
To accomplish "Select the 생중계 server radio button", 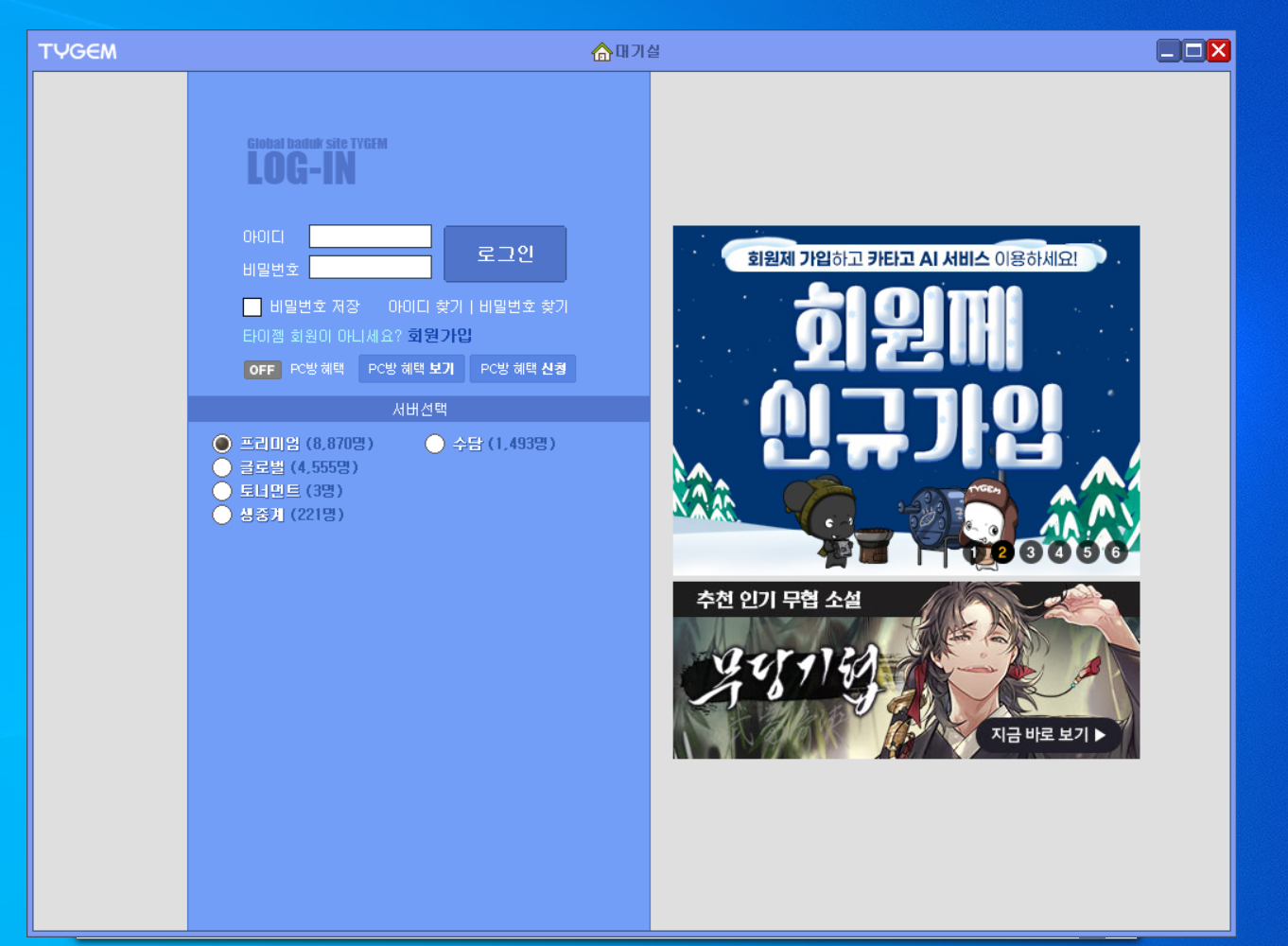I will coord(222,515).
